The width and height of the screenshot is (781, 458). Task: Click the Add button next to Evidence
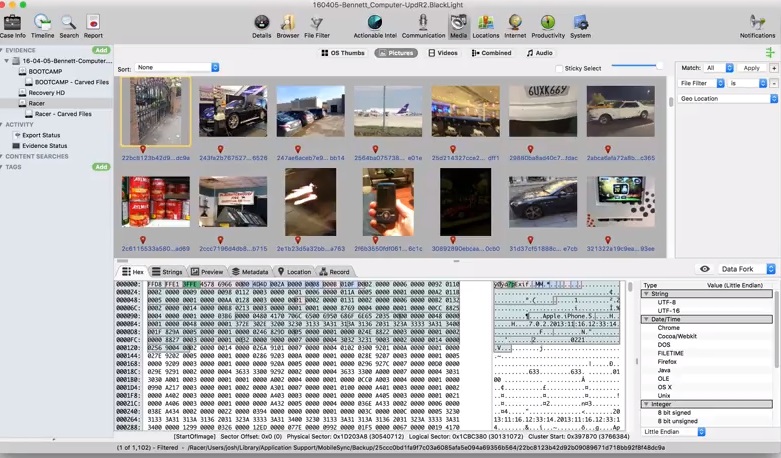point(101,50)
